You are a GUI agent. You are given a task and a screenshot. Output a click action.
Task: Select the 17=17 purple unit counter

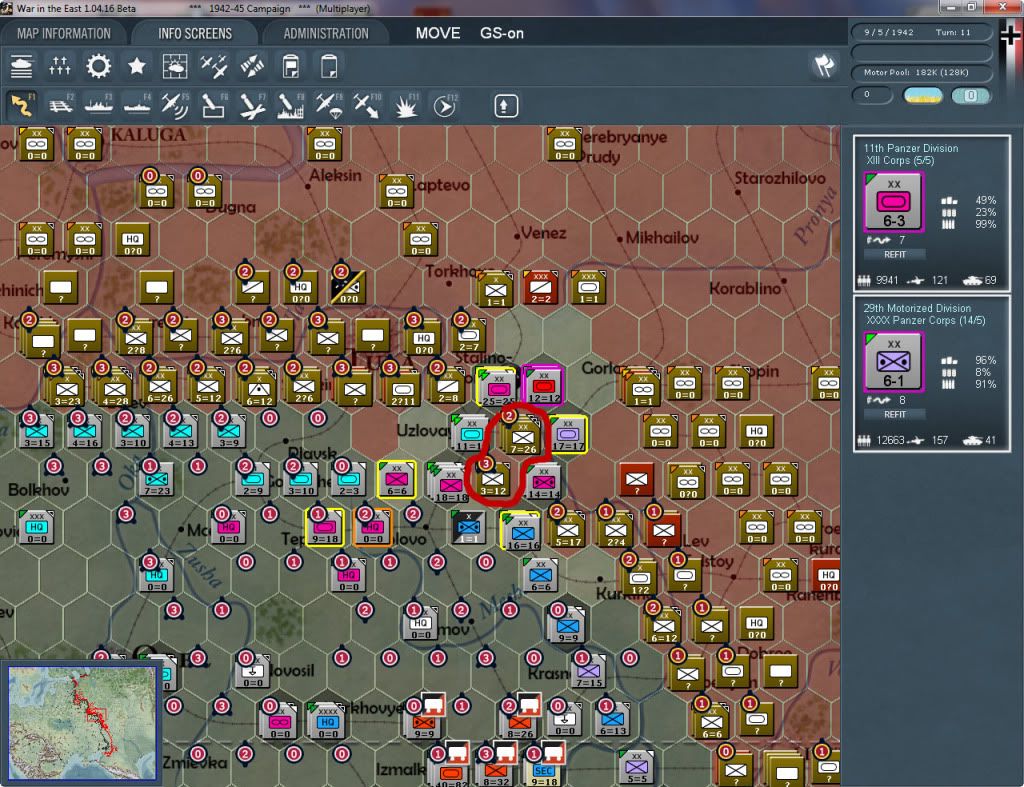568,433
